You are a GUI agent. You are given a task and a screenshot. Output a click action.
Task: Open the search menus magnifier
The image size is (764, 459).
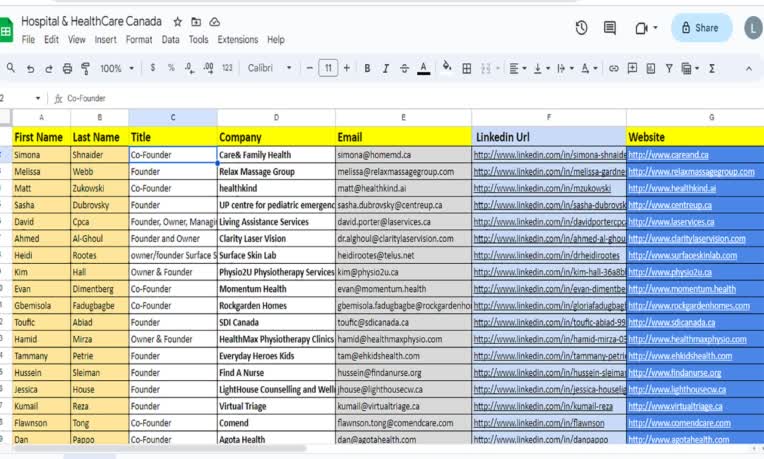[11, 68]
